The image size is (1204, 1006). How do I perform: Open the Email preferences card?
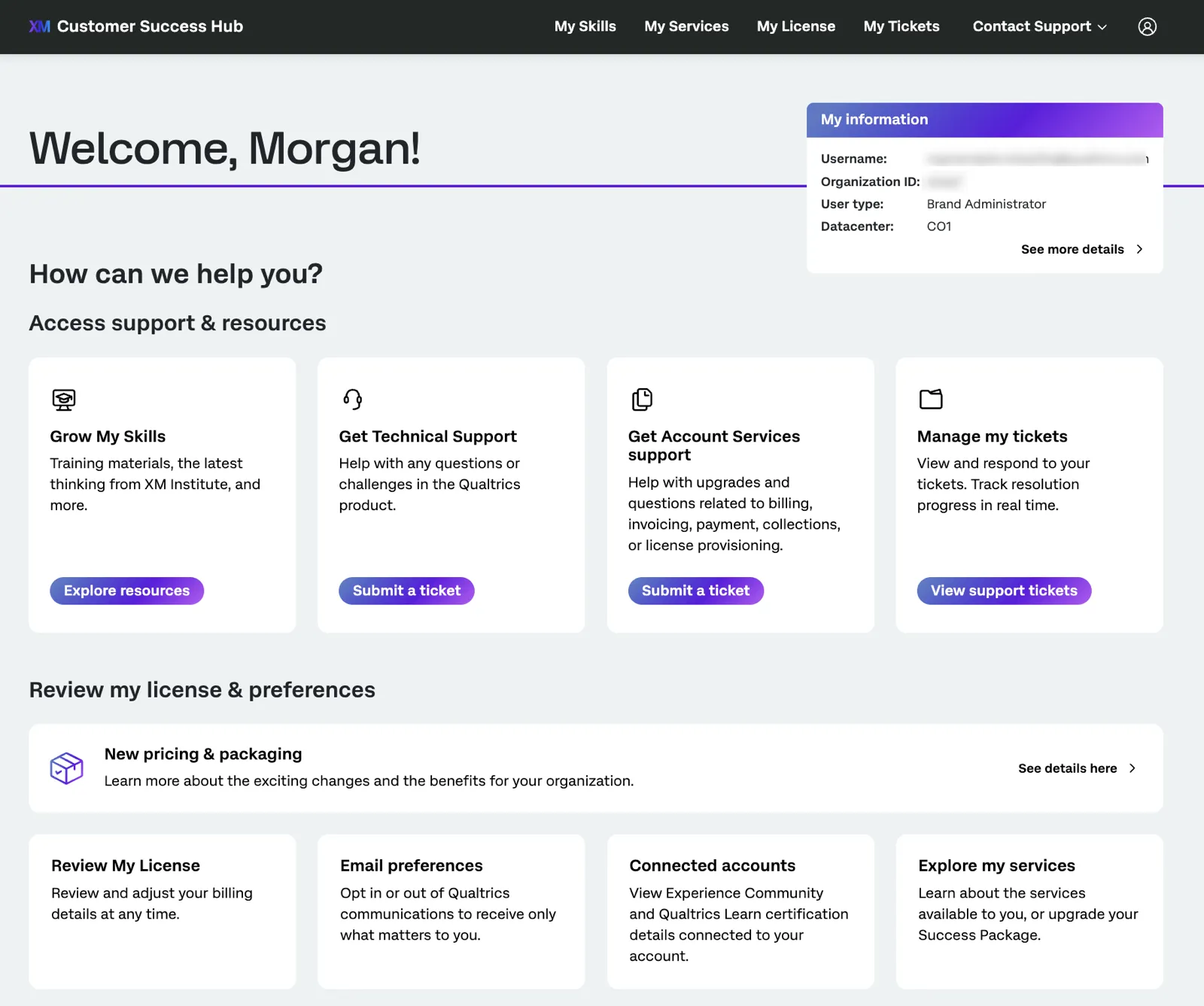click(x=451, y=911)
